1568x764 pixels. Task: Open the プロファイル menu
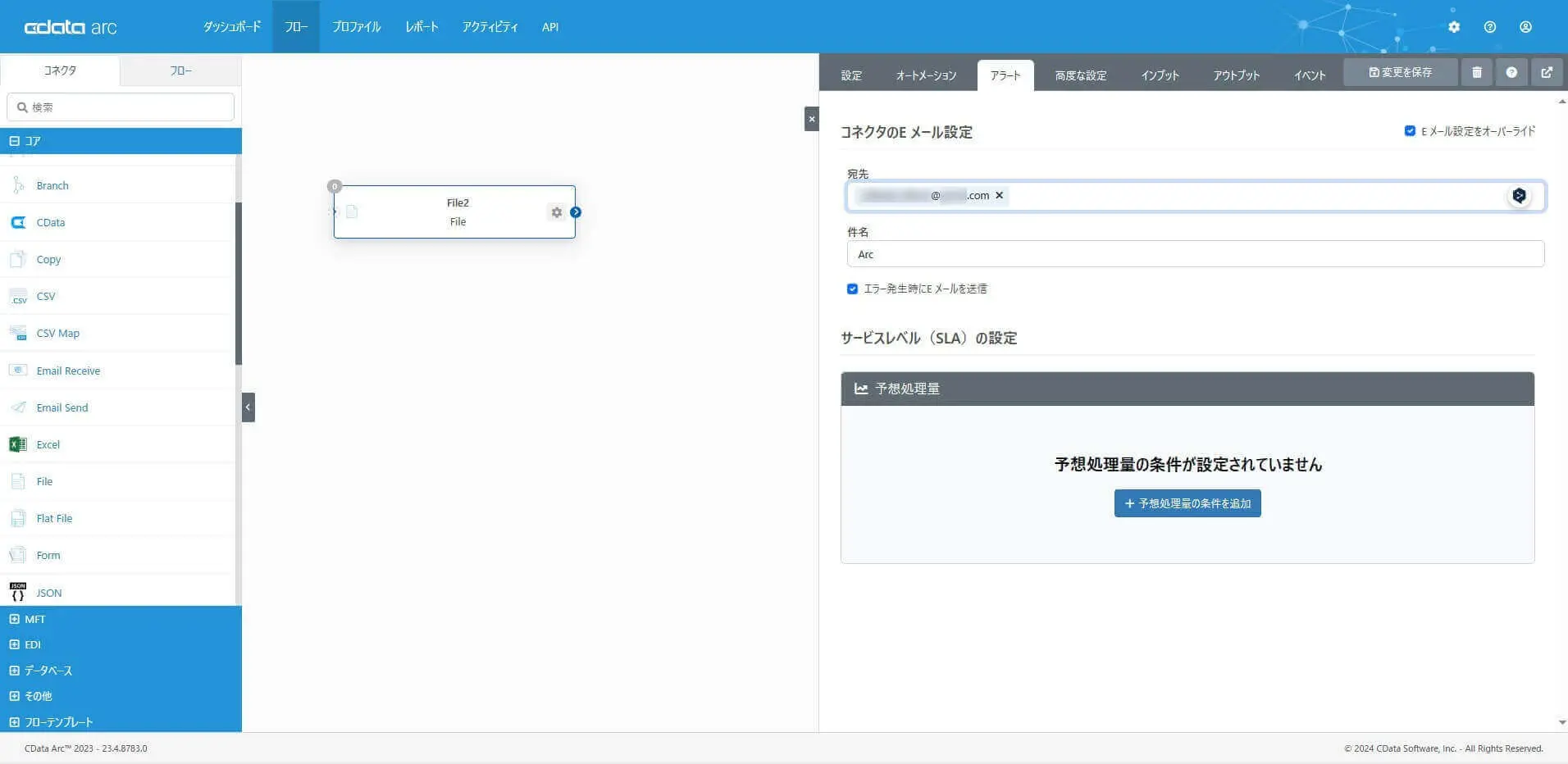pos(357,27)
